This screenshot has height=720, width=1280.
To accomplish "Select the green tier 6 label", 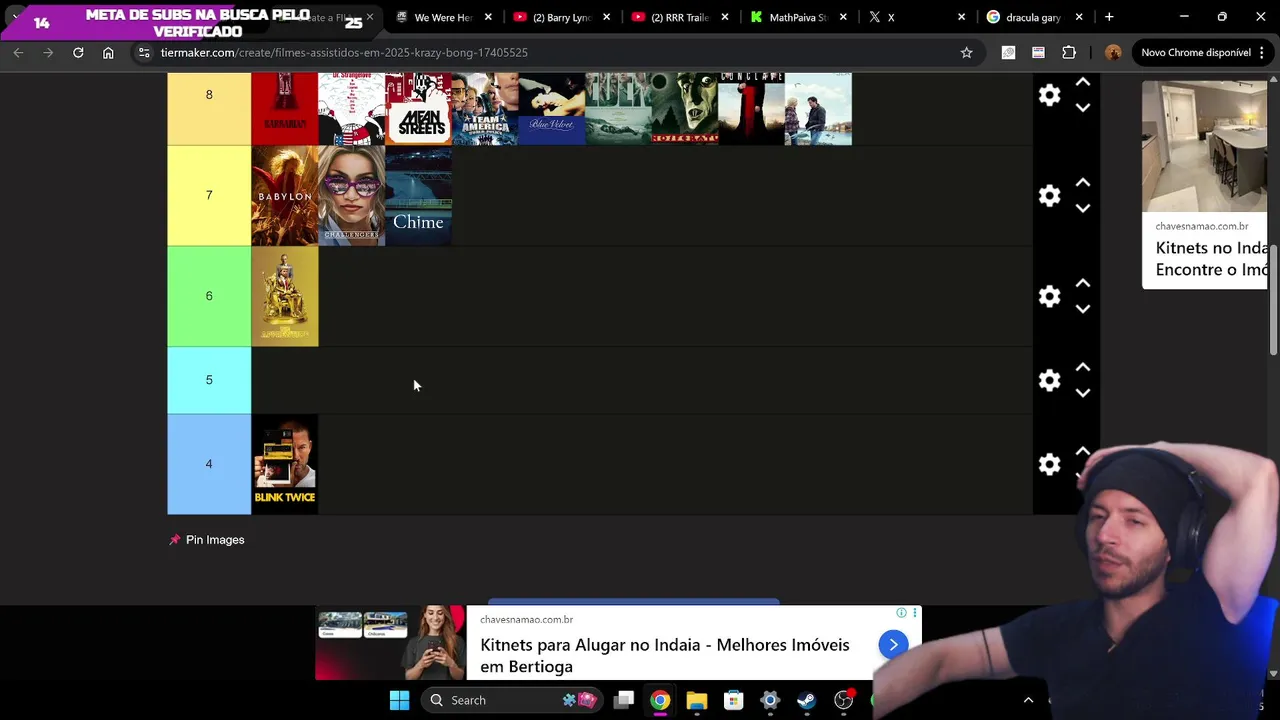I will (x=209, y=296).
